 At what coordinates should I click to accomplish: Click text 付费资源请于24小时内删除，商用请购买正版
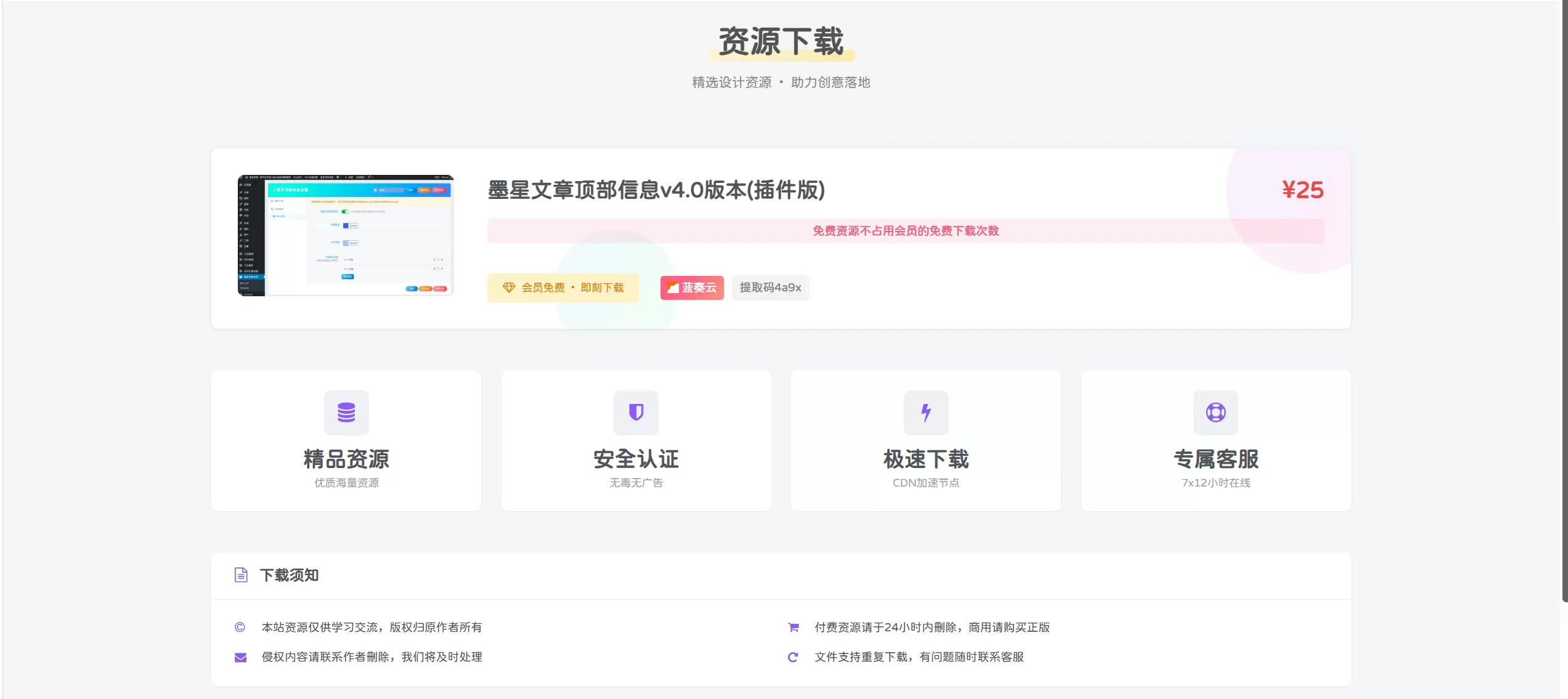coord(932,627)
